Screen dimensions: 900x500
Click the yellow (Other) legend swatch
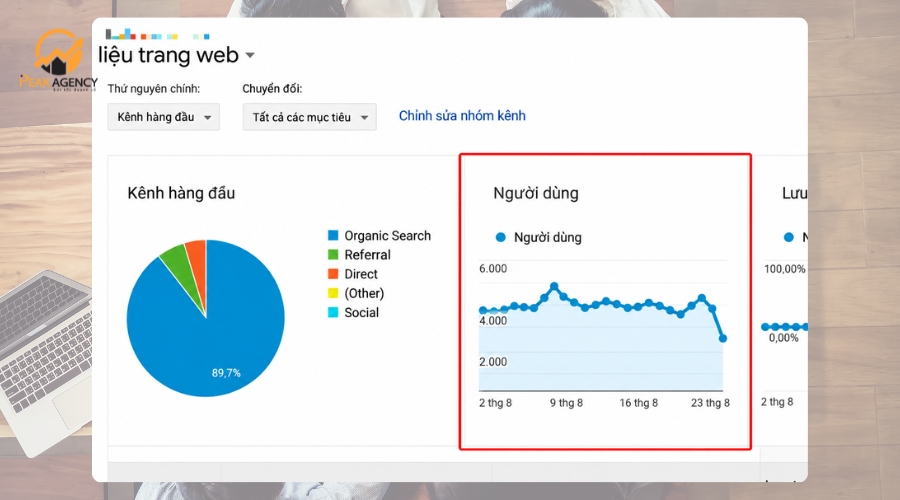coord(333,293)
